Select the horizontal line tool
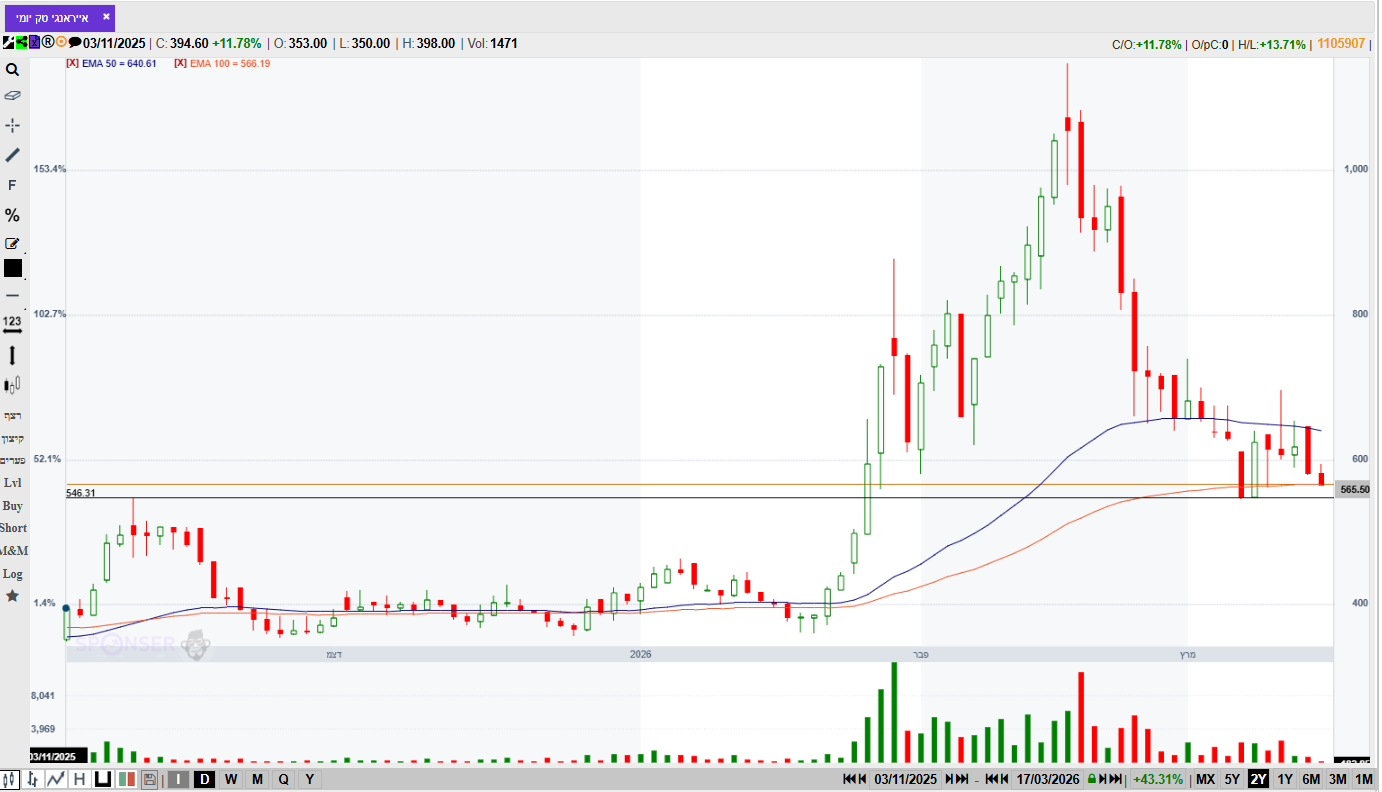The height and width of the screenshot is (792, 1382). (12, 296)
